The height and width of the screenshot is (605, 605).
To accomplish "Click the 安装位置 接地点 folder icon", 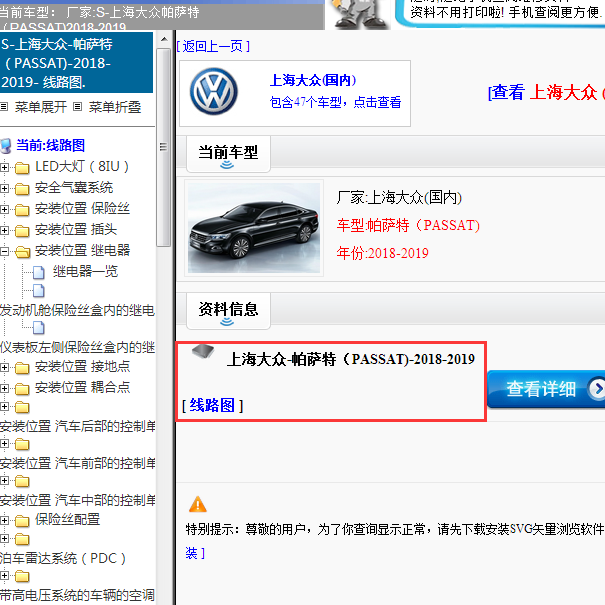I will [x=22, y=368].
